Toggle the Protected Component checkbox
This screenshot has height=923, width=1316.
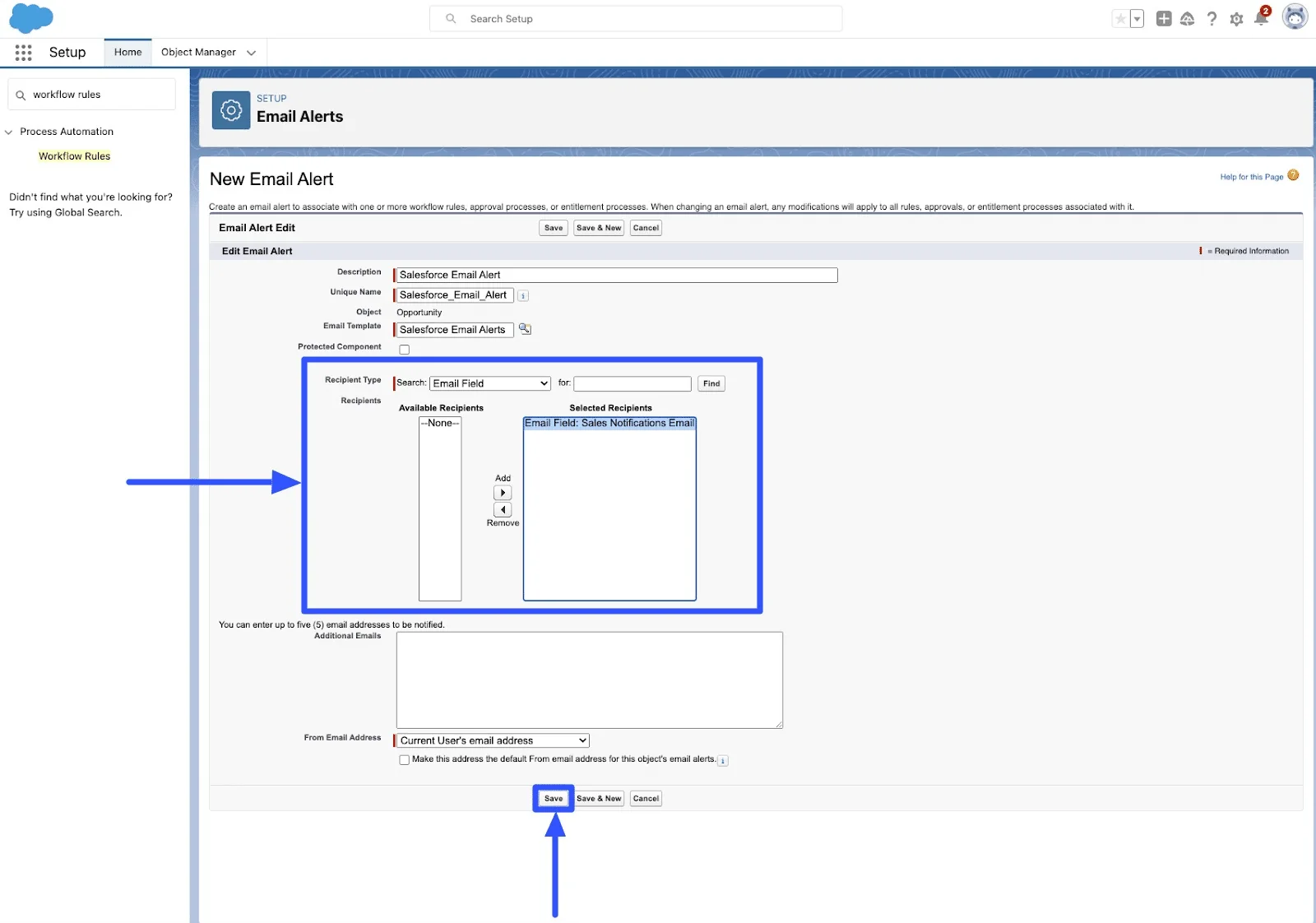coord(404,350)
